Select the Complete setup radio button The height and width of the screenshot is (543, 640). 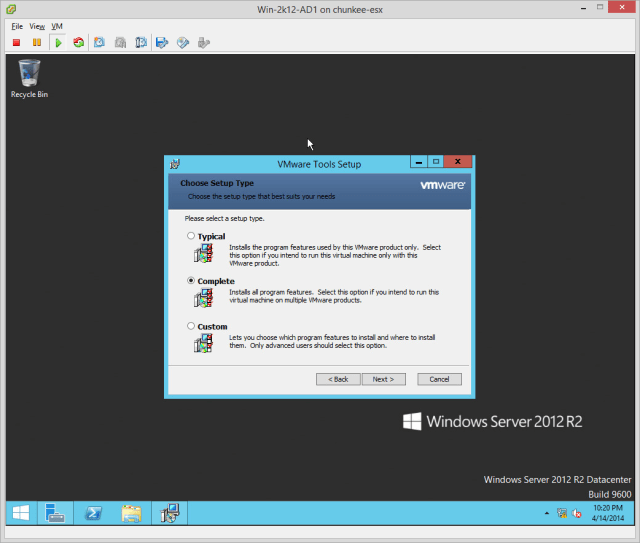(x=191, y=281)
